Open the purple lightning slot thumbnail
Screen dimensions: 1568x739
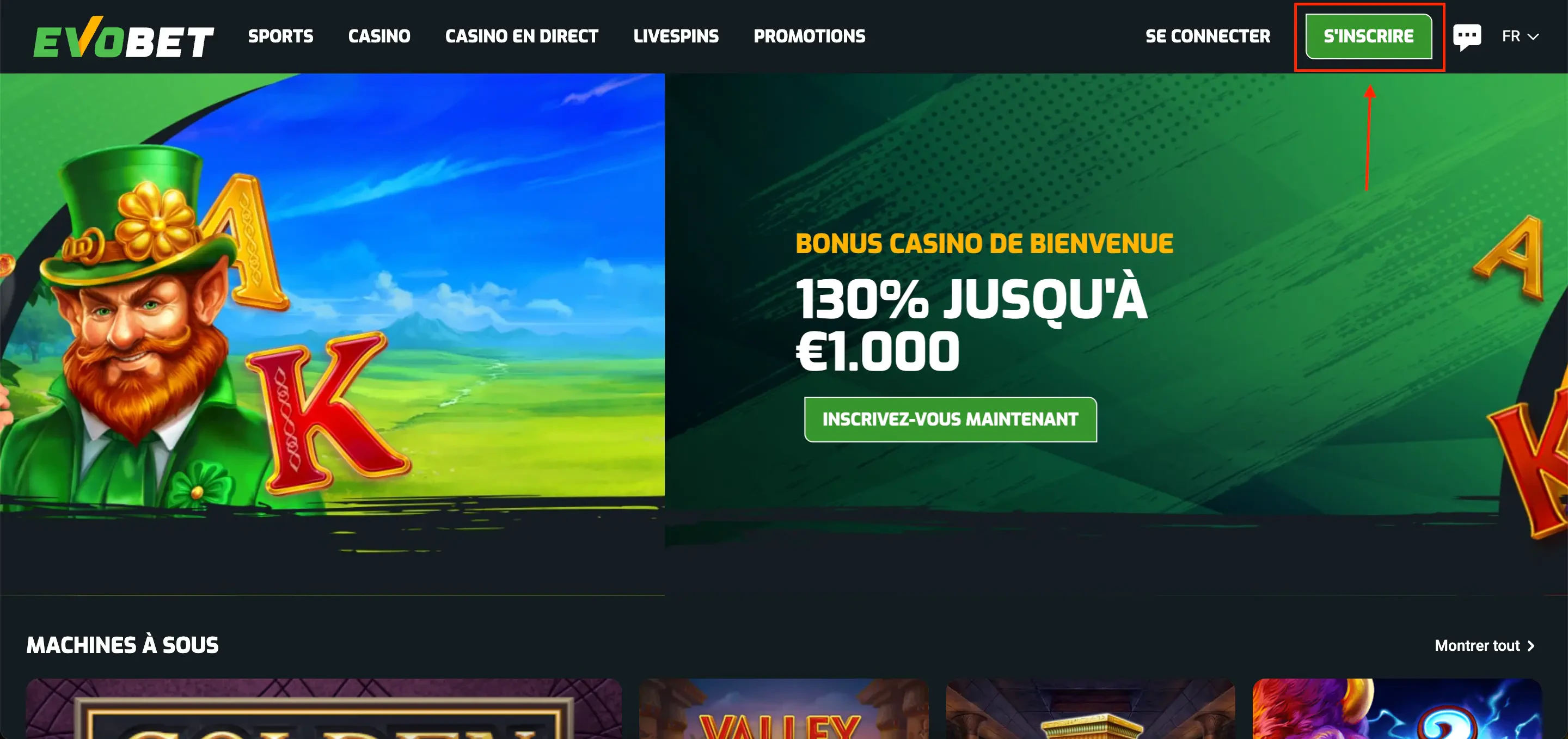tap(1397, 709)
